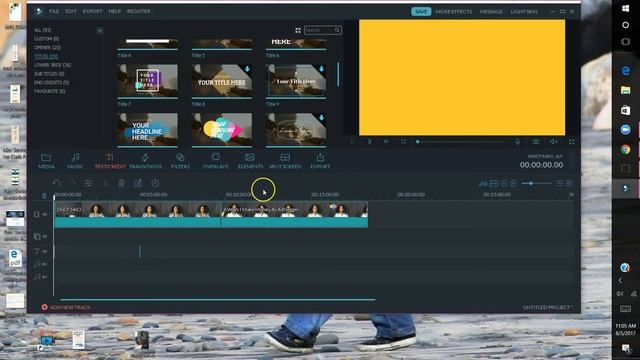Select the END CREDITS category
The image size is (640, 360).
[51, 83]
